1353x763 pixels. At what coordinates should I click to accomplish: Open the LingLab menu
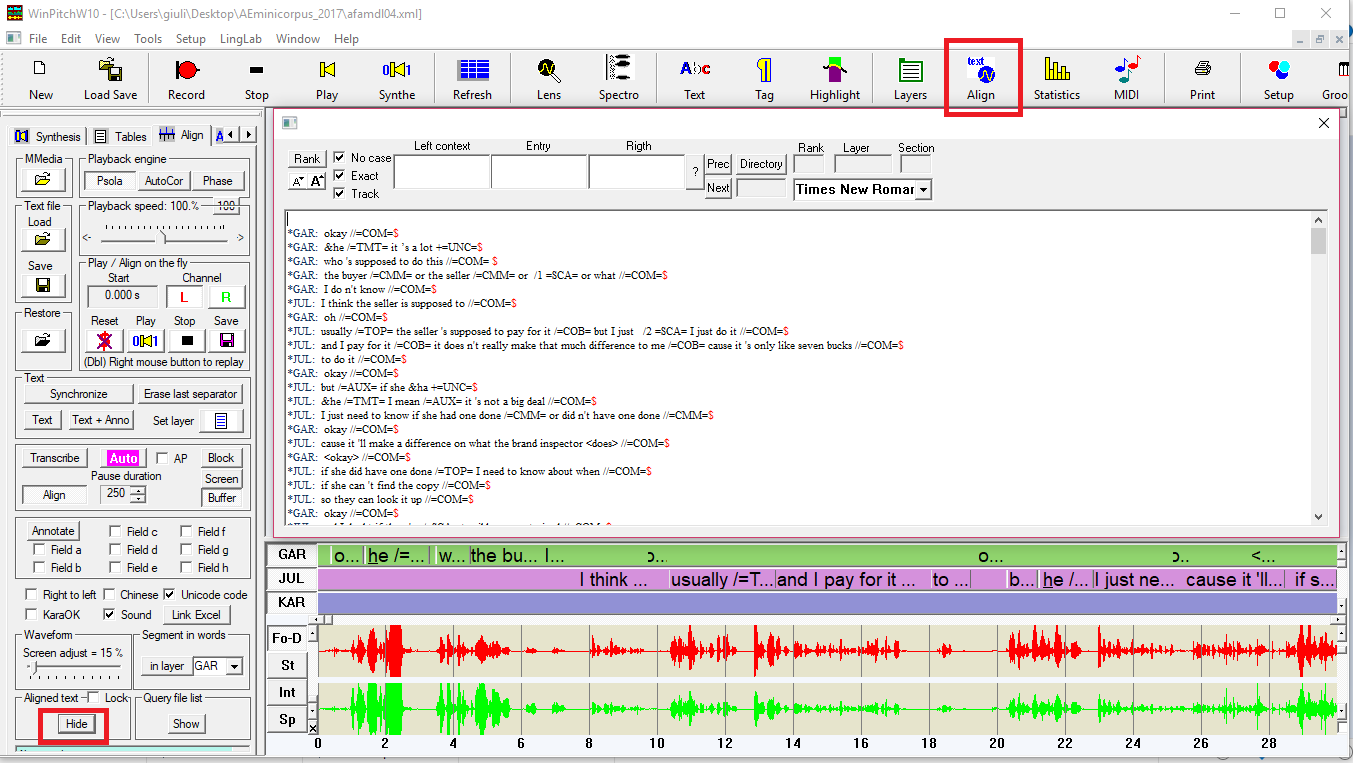[240, 39]
